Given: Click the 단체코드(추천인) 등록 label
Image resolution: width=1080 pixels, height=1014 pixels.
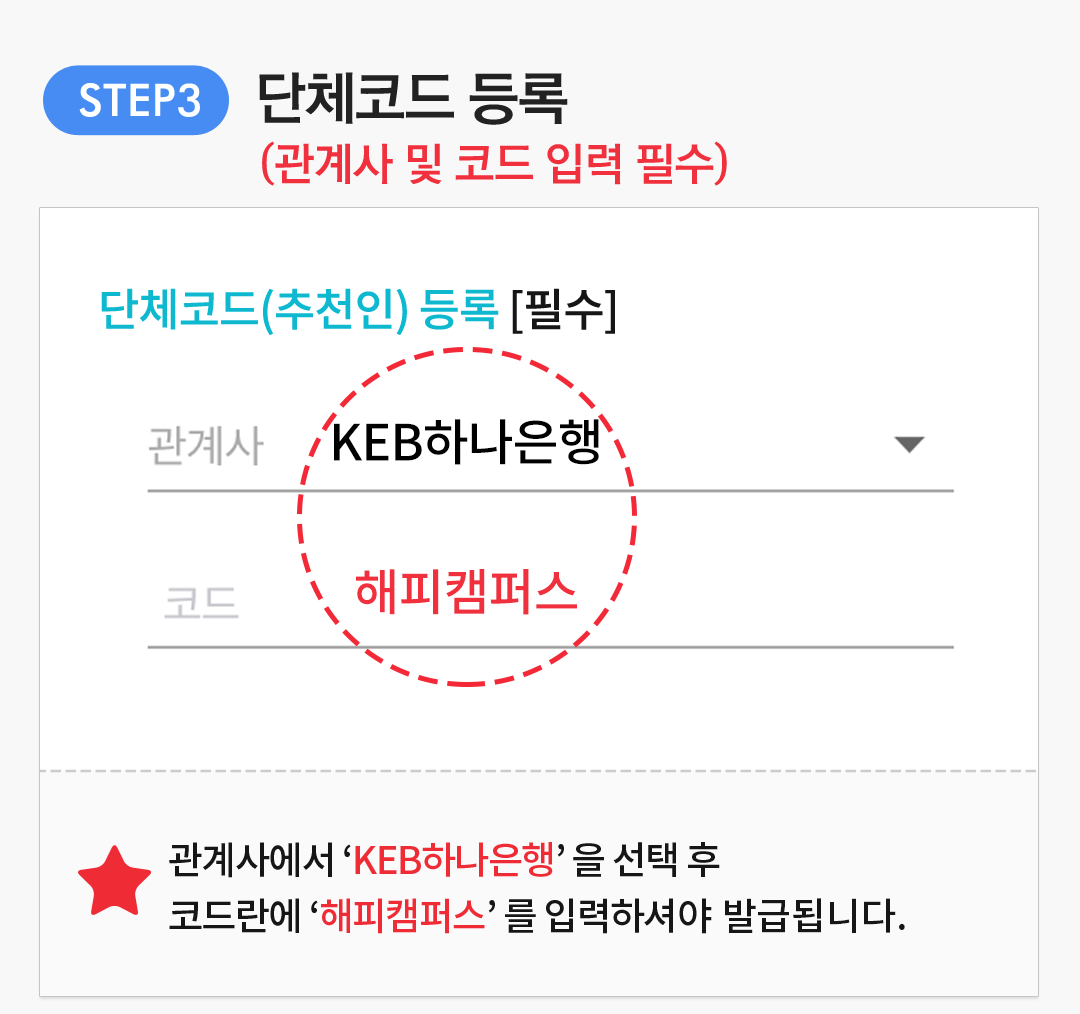Looking at the screenshot, I should [299, 309].
